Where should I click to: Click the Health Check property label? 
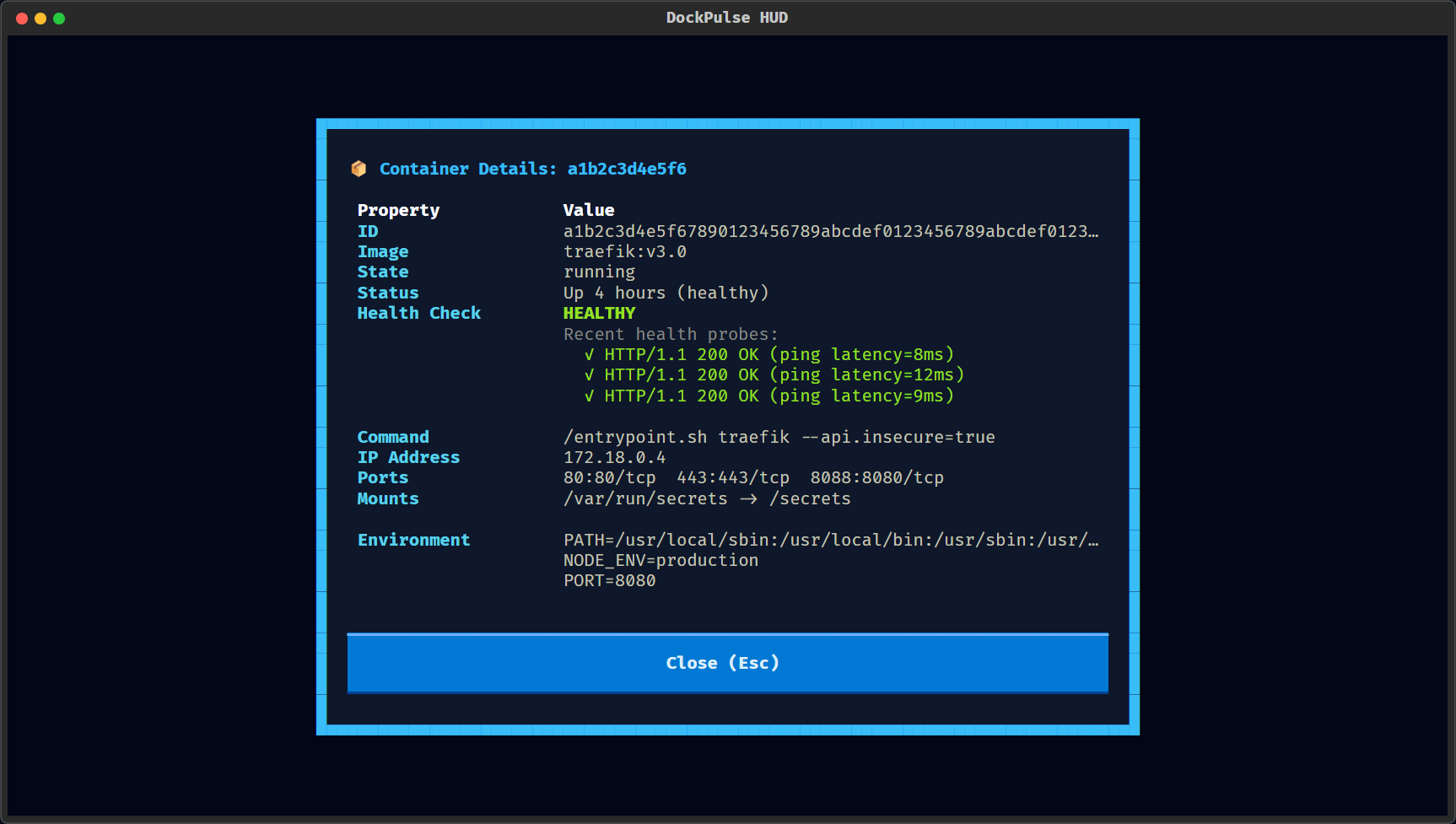(419, 313)
